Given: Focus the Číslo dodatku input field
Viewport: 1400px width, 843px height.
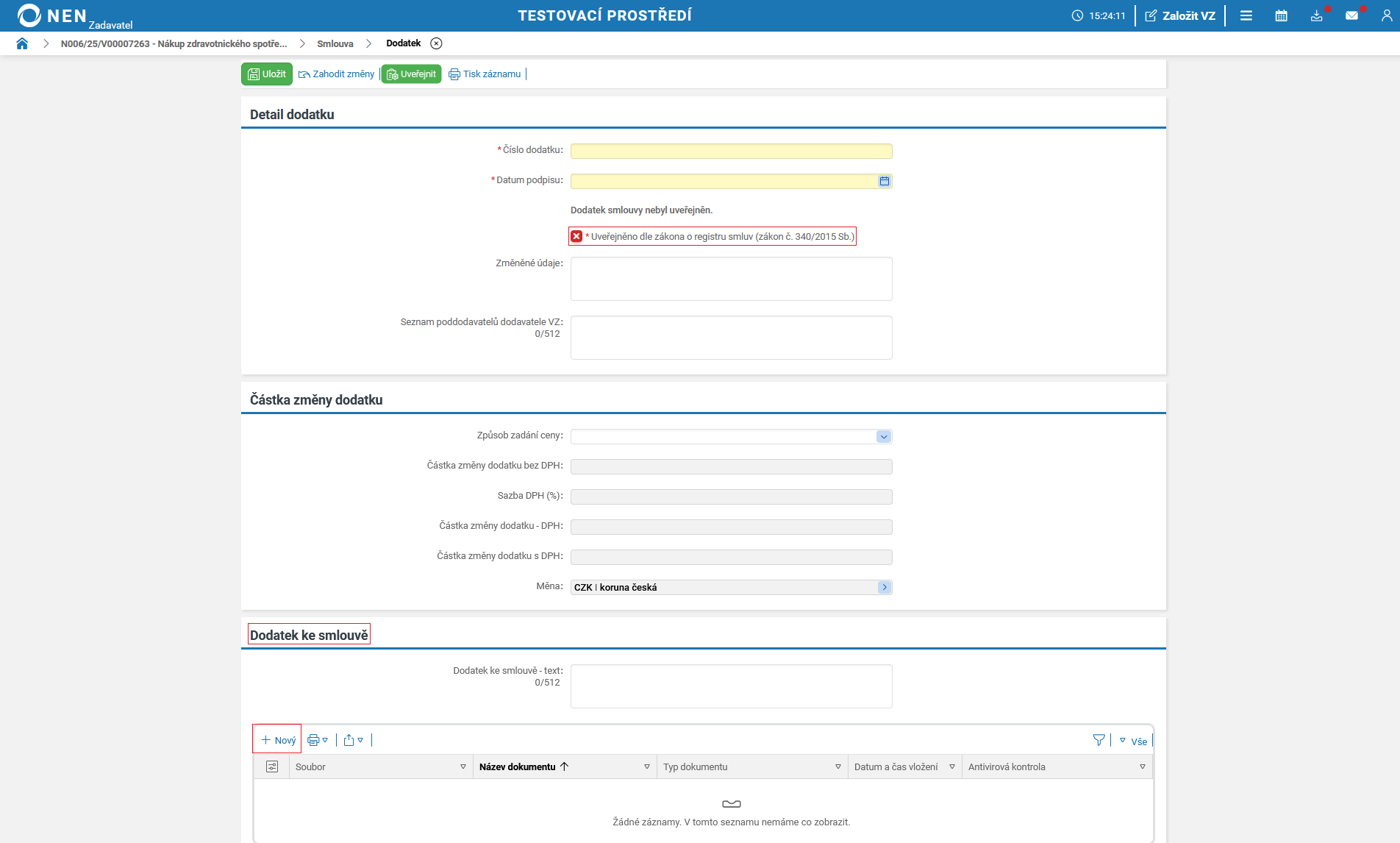Looking at the screenshot, I should (731, 151).
